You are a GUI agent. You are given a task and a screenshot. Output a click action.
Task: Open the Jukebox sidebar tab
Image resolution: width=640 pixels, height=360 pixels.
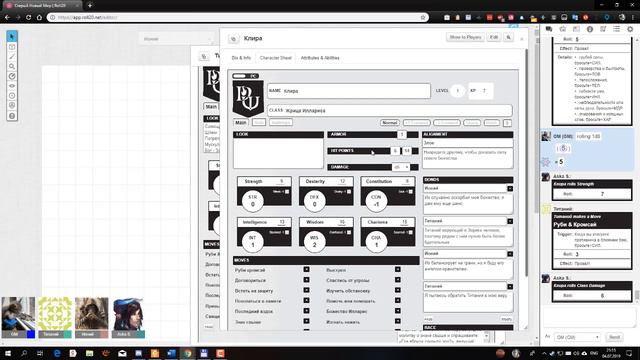point(603,29)
